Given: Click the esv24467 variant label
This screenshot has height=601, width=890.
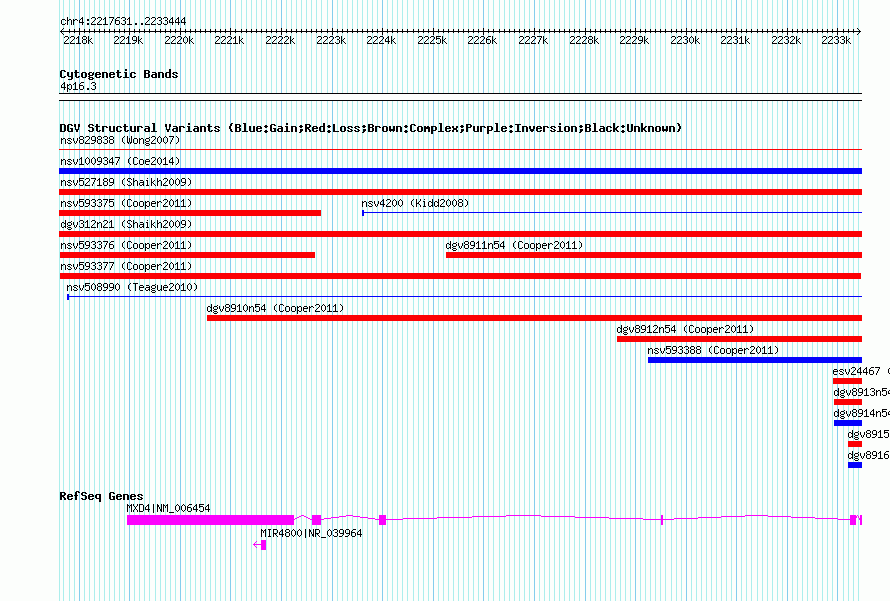Looking at the screenshot, I should pos(856,371).
